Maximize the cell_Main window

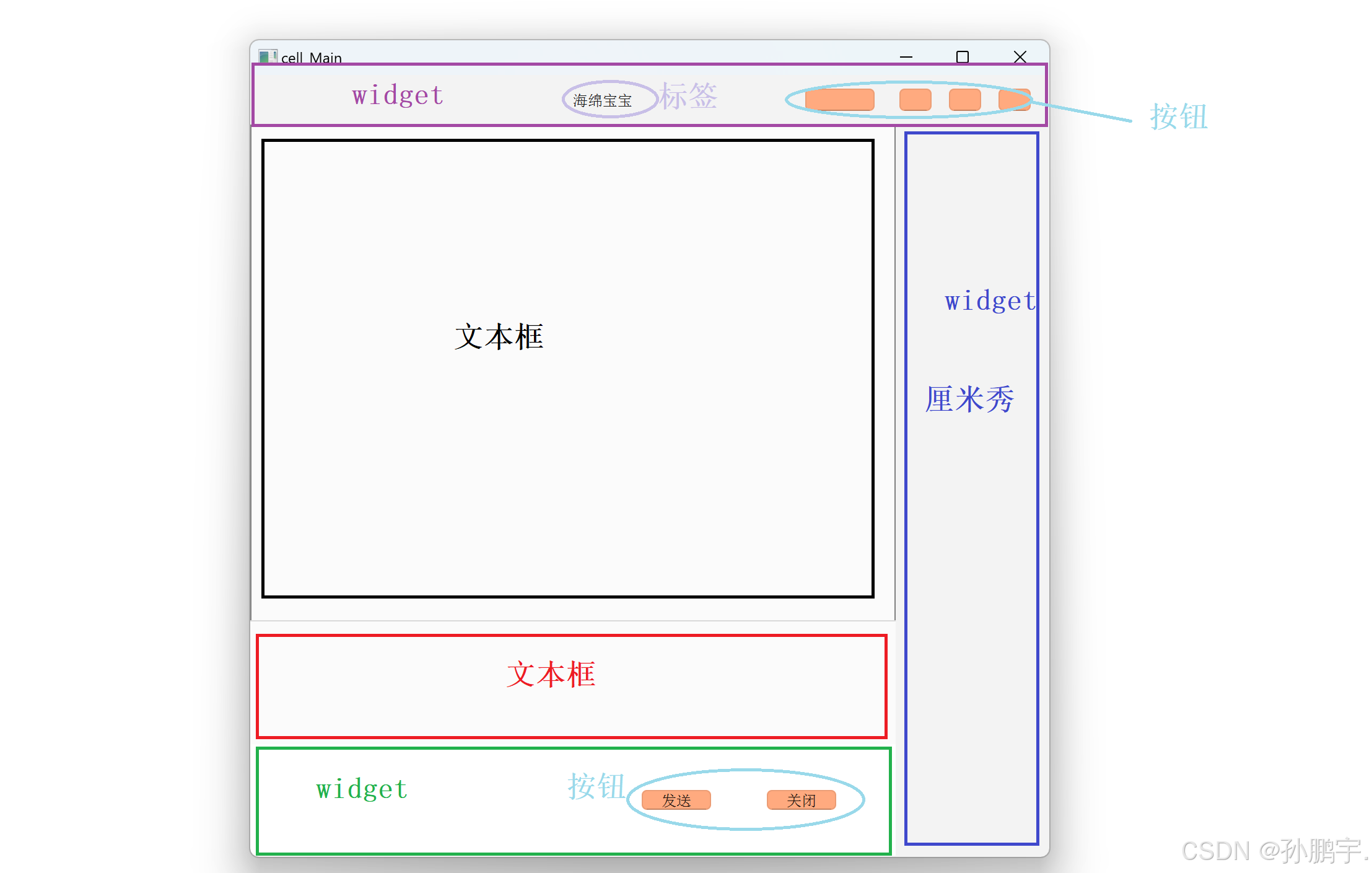click(962, 57)
